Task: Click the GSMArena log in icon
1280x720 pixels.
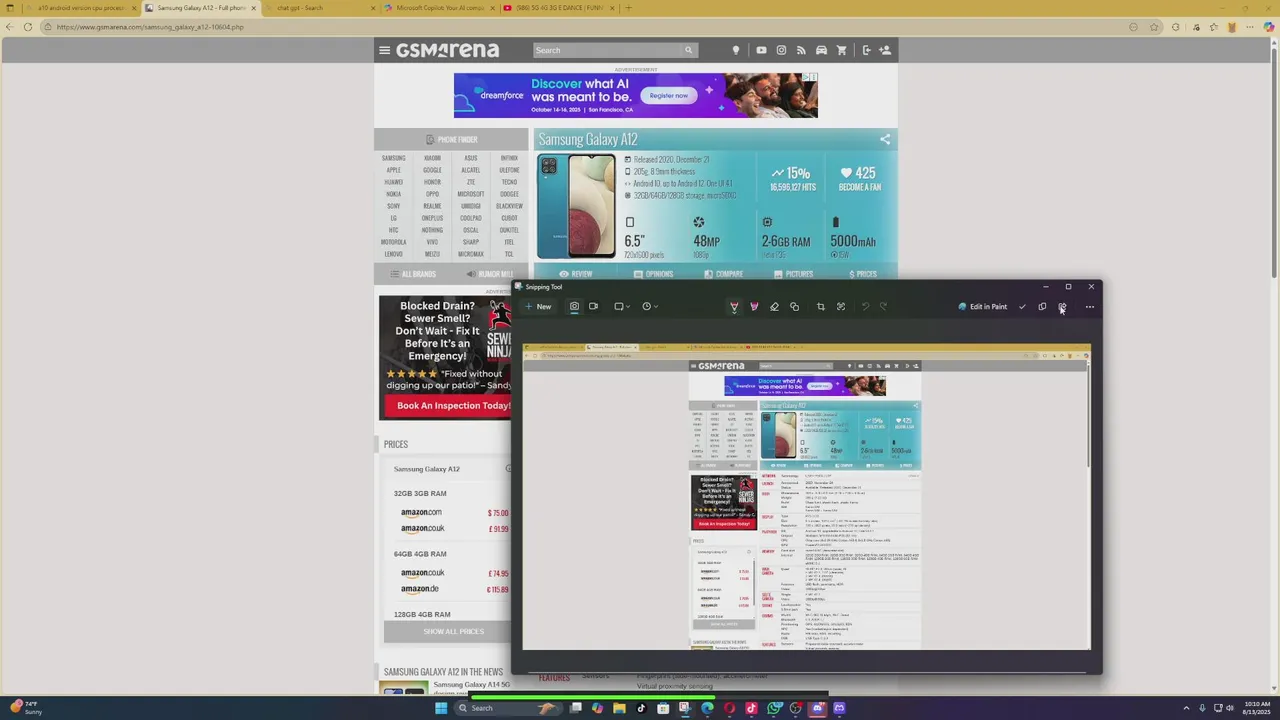Action: click(x=866, y=50)
